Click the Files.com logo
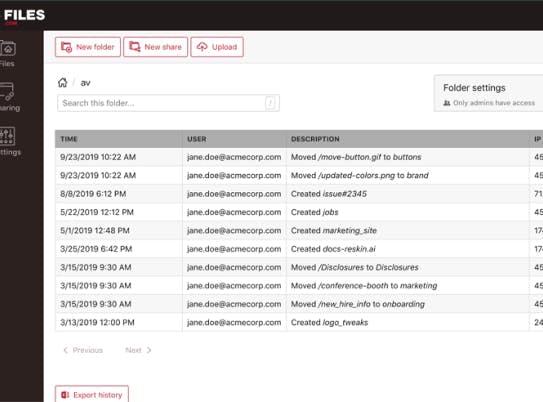The image size is (543, 402). pyautogui.click(x=24, y=16)
